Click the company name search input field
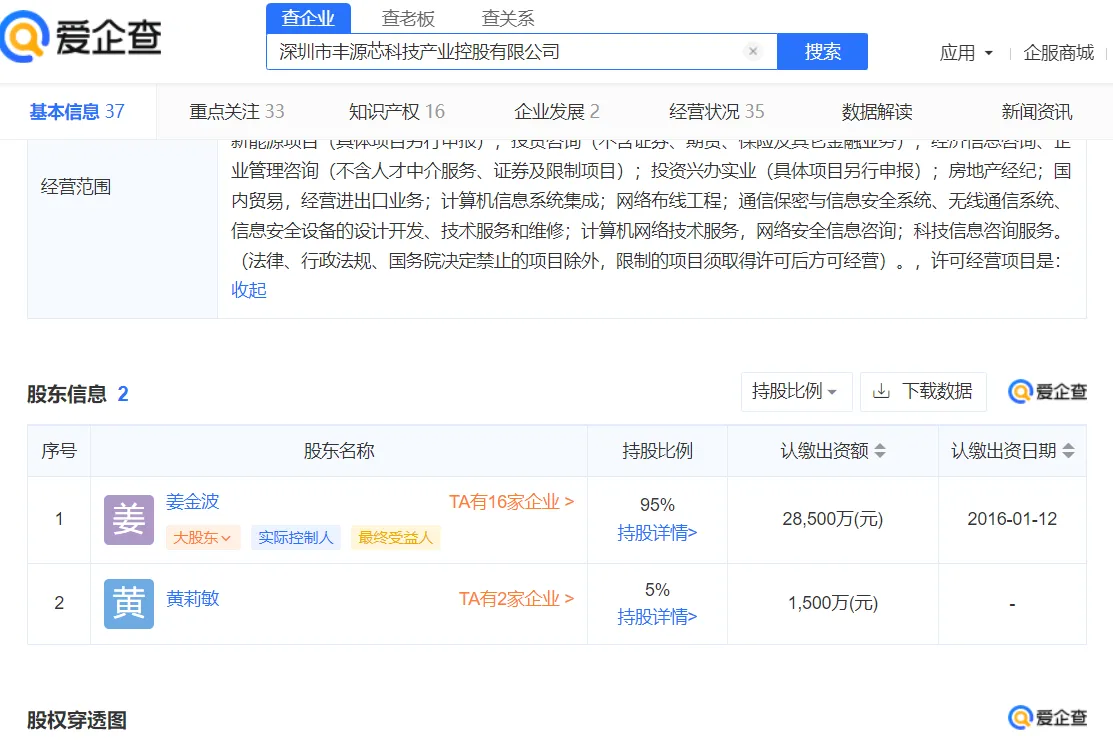The width and height of the screenshot is (1113, 749). 505,52
